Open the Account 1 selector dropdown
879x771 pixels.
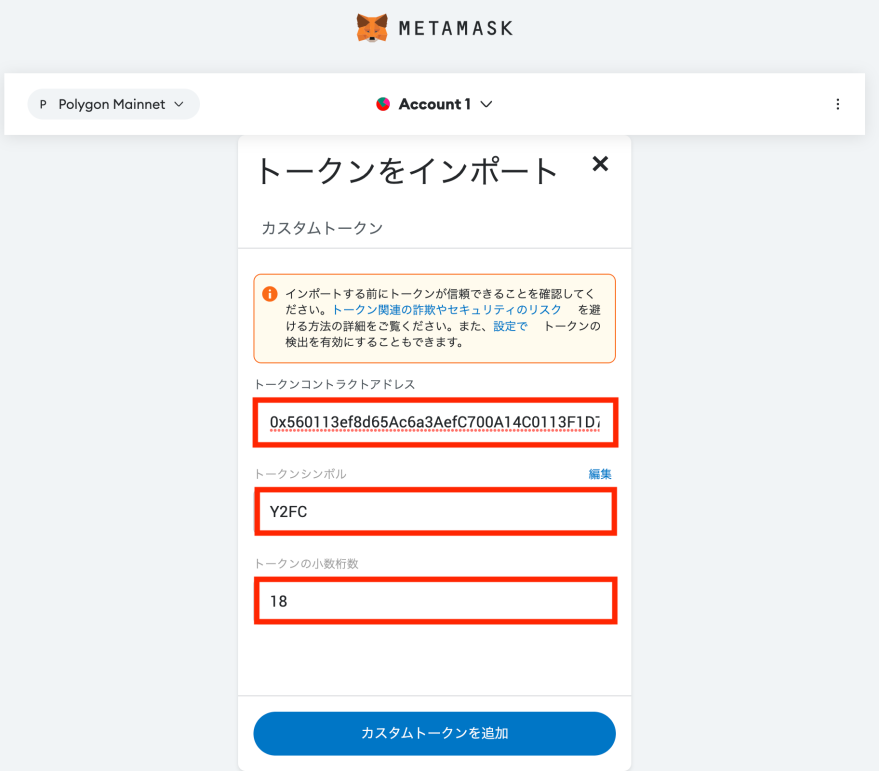(434, 104)
